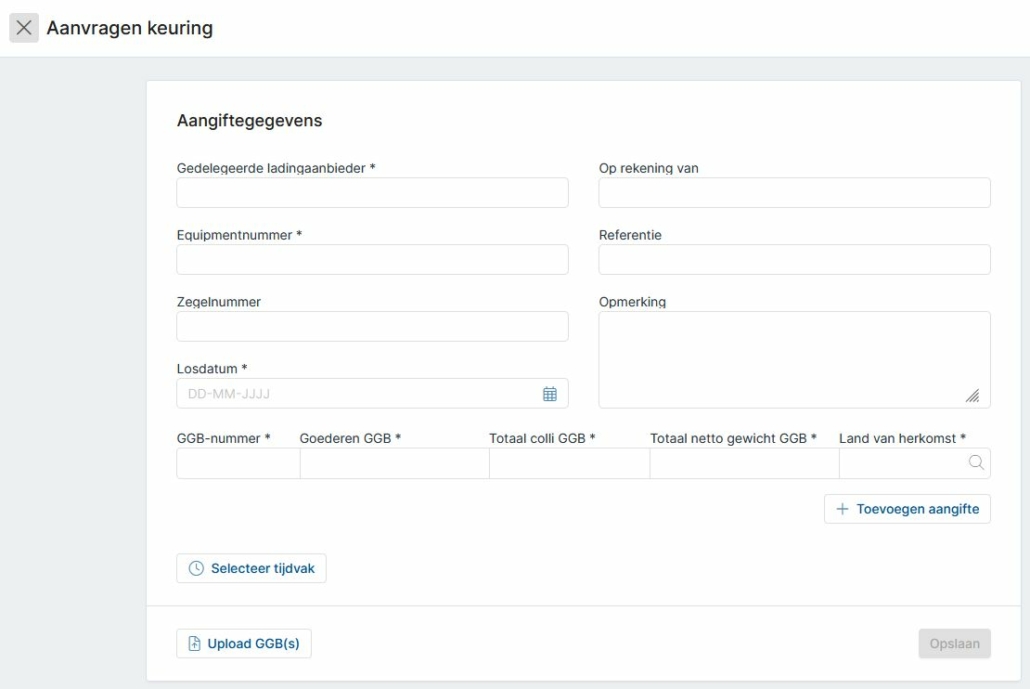
Task: Focus the Gedelegeerde ladingaanbieder input field
Action: tap(372, 192)
